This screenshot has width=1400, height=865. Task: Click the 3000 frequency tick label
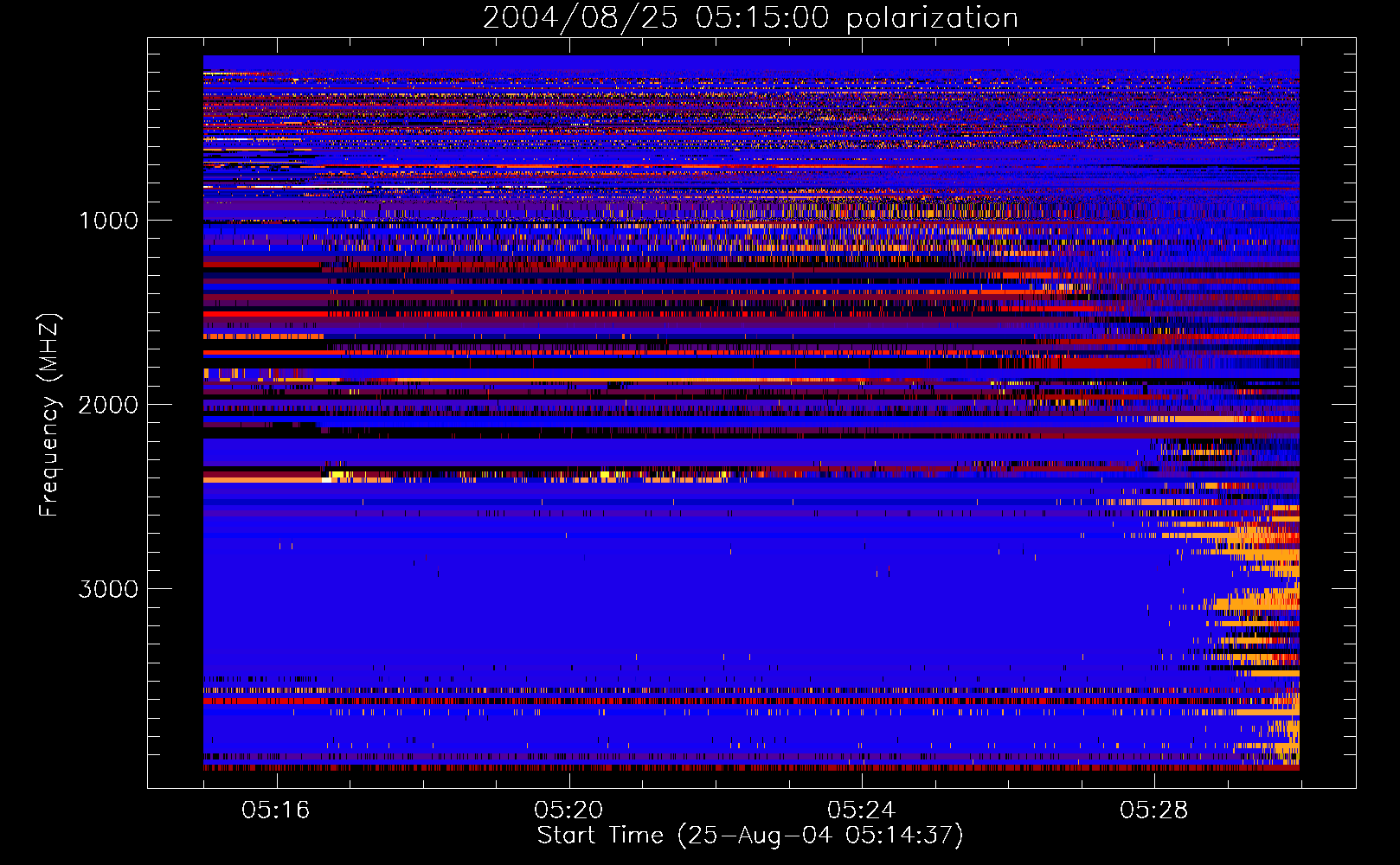click(108, 589)
